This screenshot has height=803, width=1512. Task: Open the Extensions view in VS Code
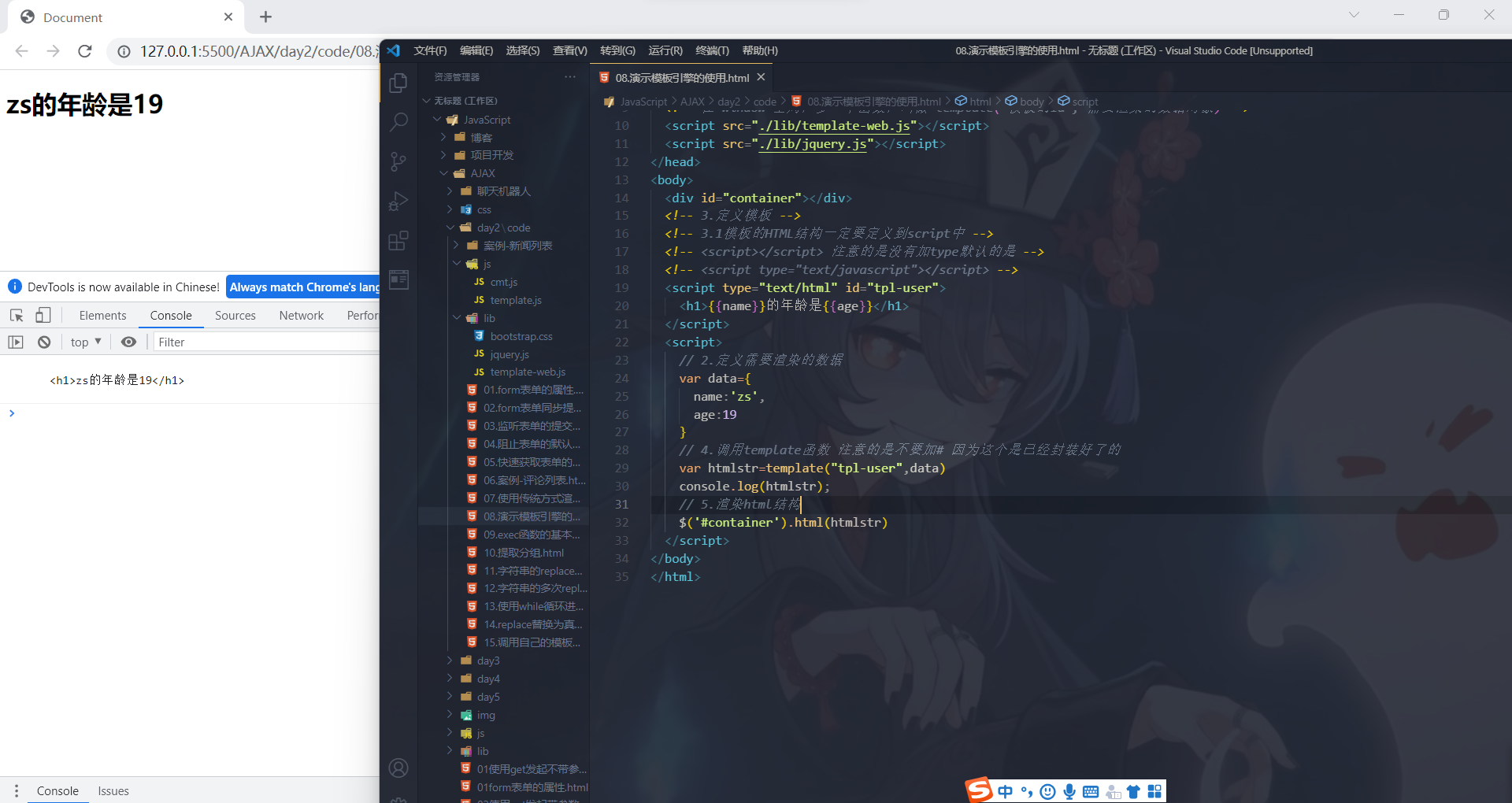(x=398, y=241)
